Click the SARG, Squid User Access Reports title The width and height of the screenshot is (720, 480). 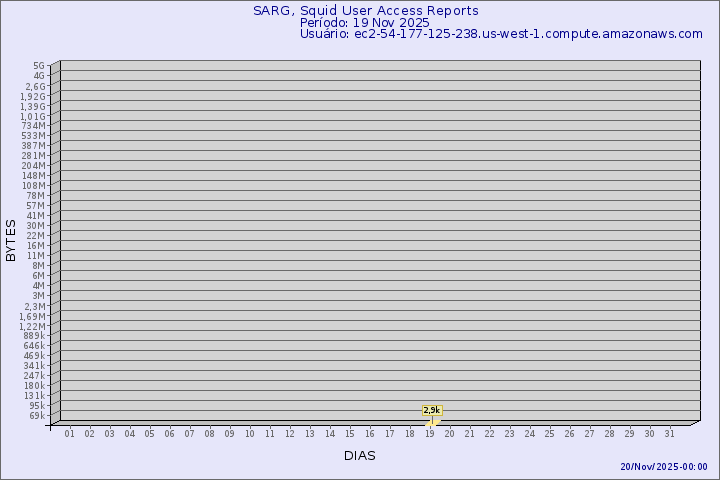pyautogui.click(x=365, y=11)
